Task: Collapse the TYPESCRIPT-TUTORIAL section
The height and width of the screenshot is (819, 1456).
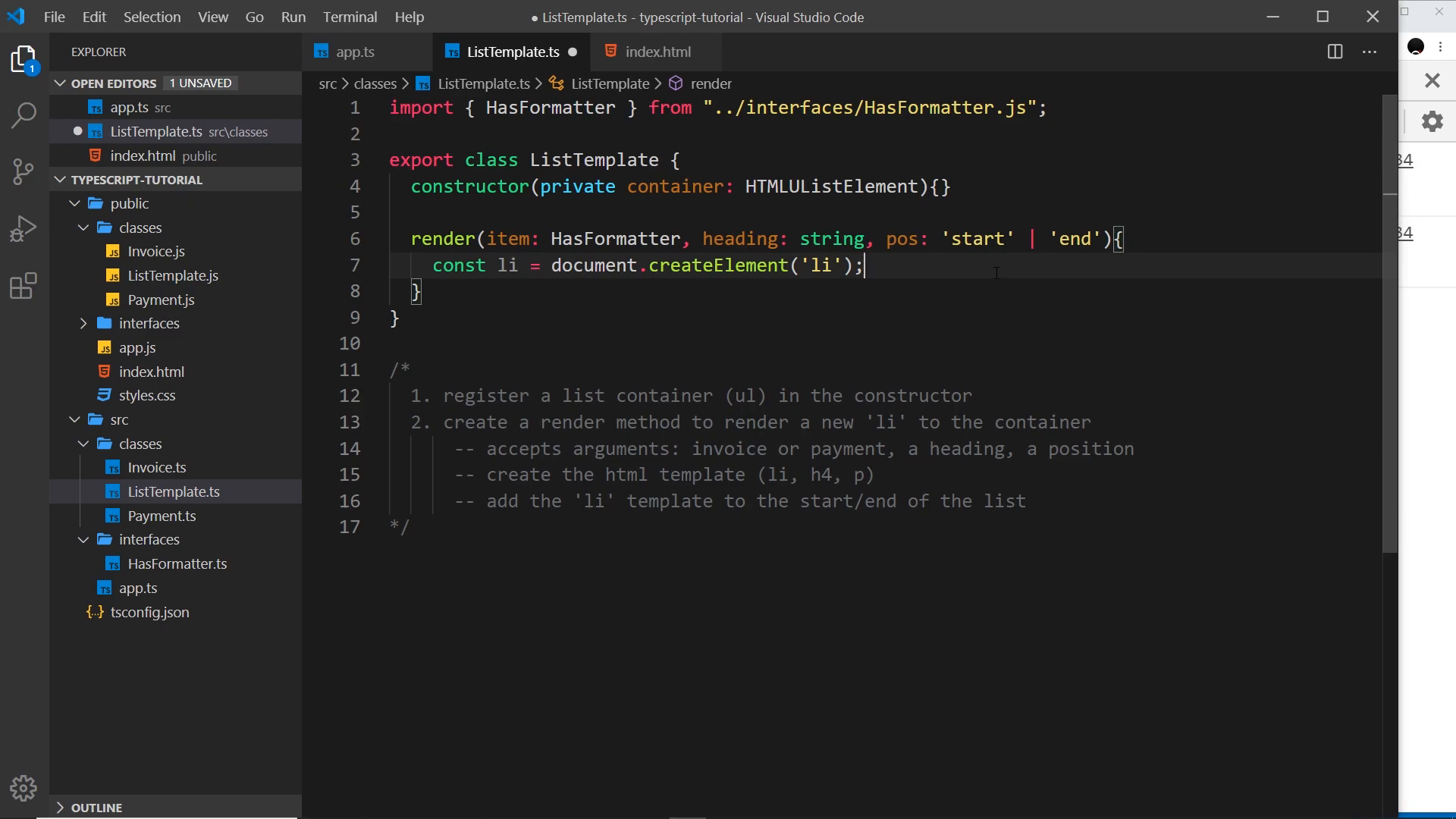Action: 61,180
